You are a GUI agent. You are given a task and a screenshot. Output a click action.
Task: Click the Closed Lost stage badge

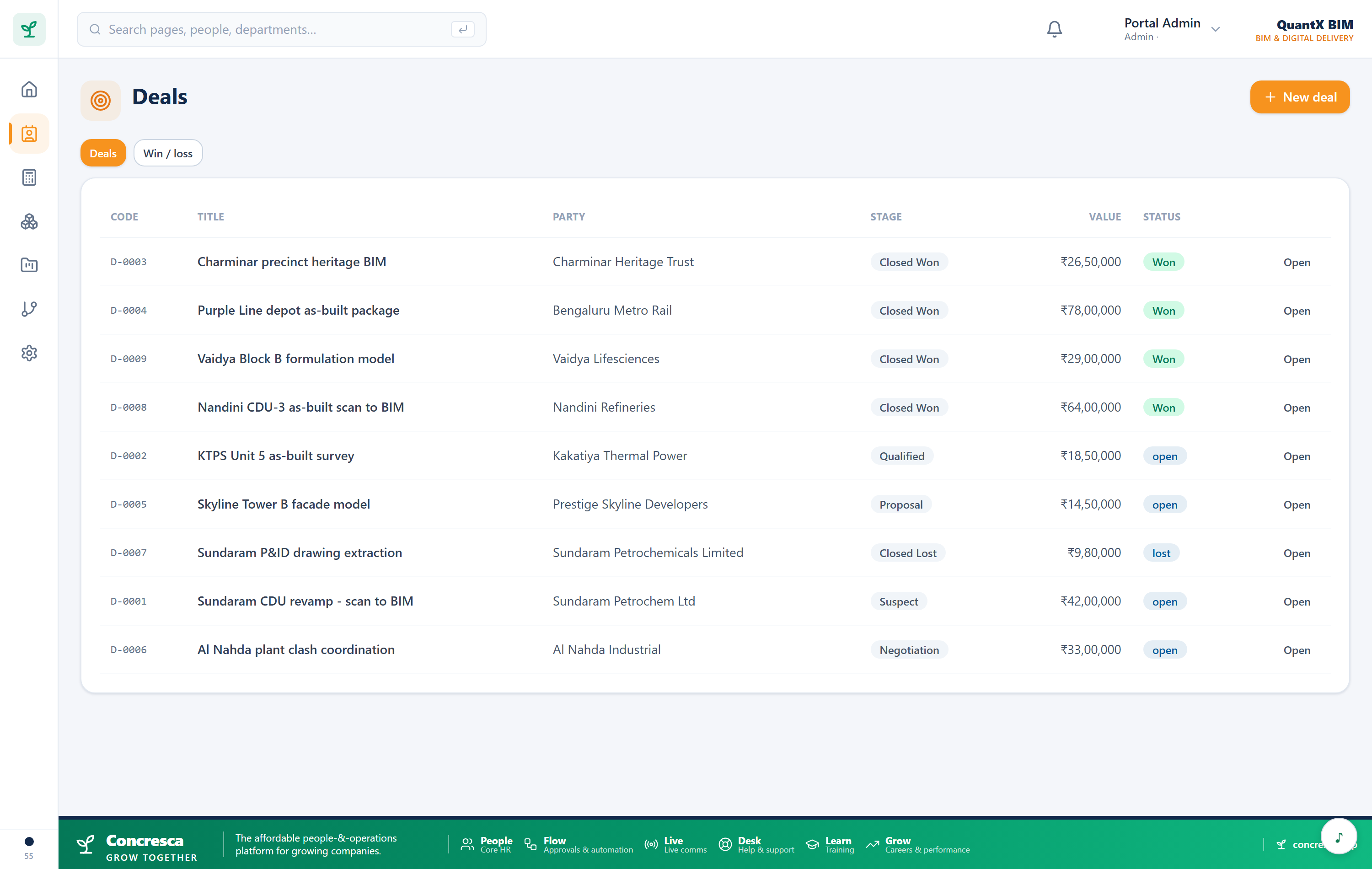[x=908, y=553]
